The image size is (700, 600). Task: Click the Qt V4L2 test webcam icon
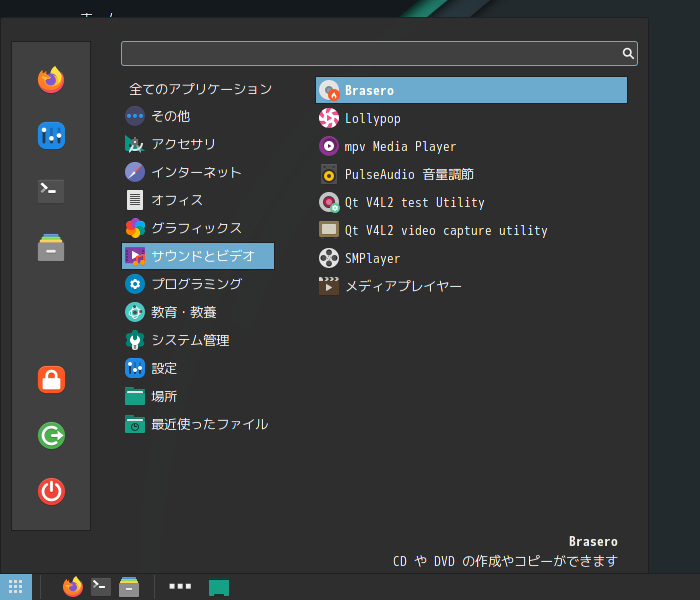point(329,202)
